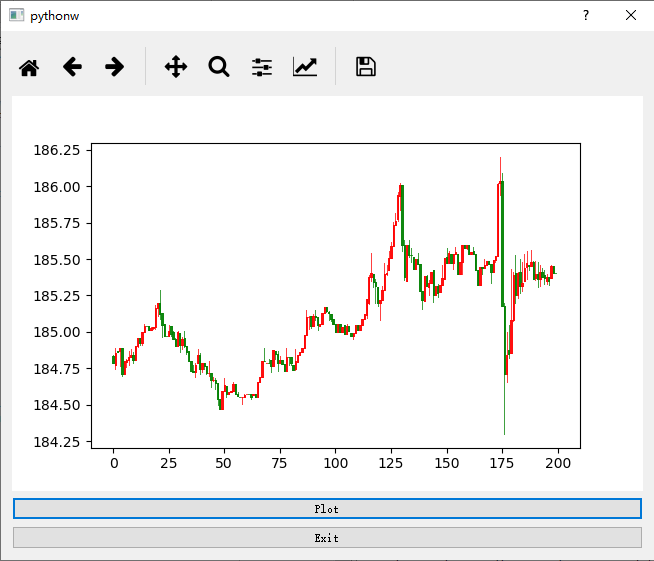Image resolution: width=654 pixels, height=561 pixels.
Task: Click the x-axis label 125
Action: pos(391,463)
